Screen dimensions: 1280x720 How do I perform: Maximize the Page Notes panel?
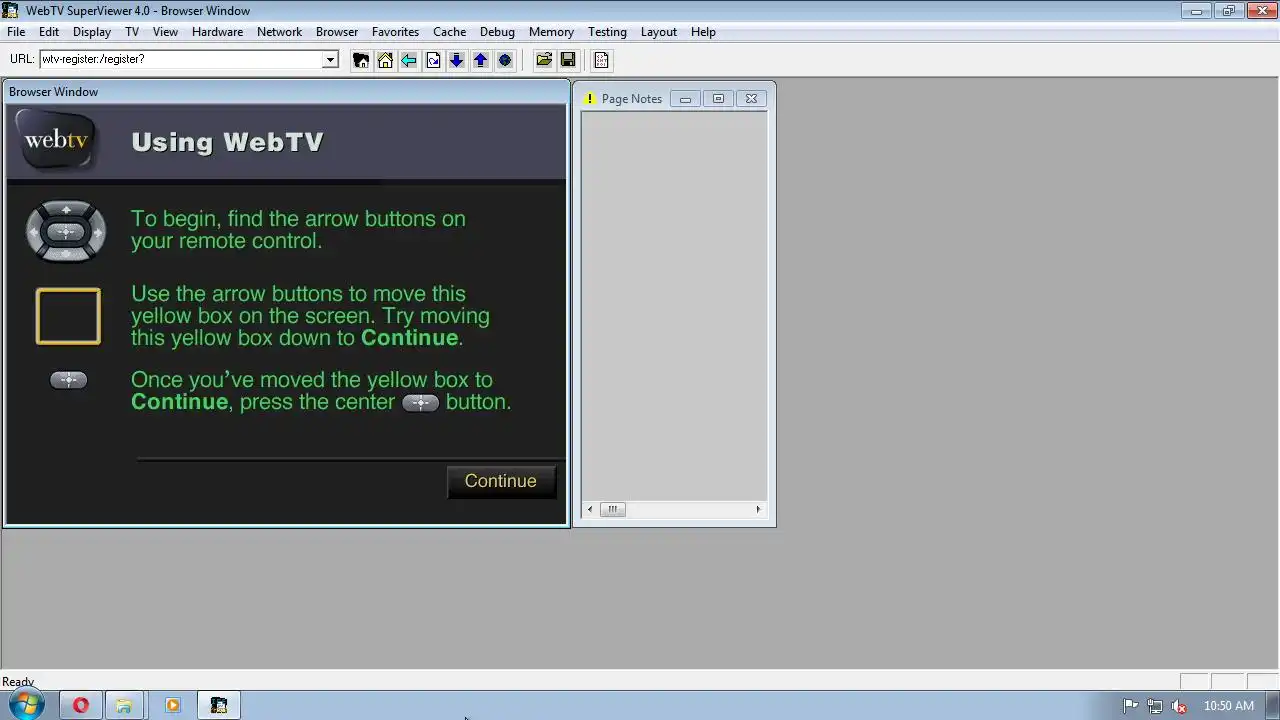(x=718, y=99)
